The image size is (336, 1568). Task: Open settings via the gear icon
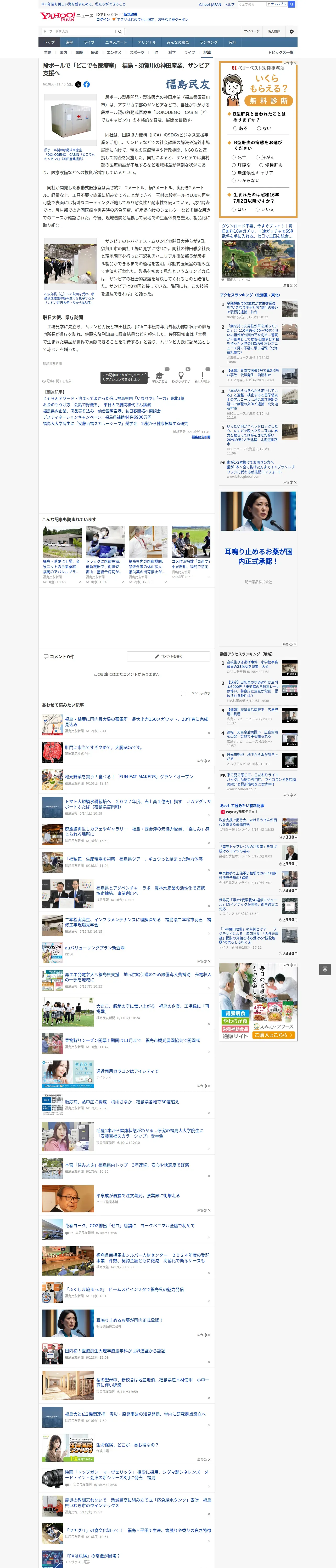292,32
